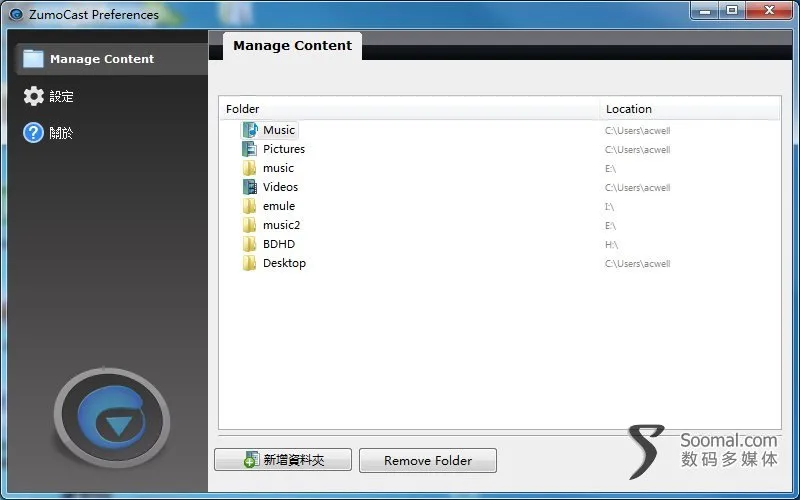800x500 pixels.
Task: Select the Manage Content tab header
Action: (292, 46)
